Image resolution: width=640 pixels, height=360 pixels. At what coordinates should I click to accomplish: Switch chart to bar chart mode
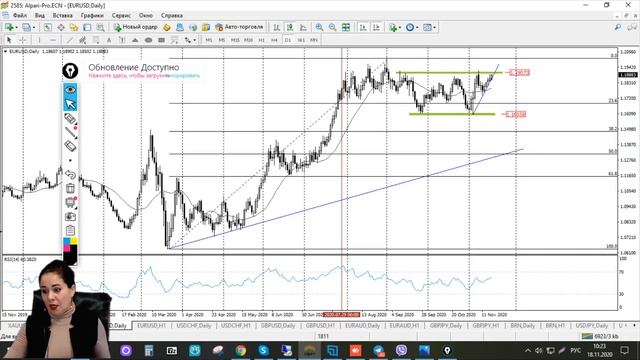tap(277, 27)
